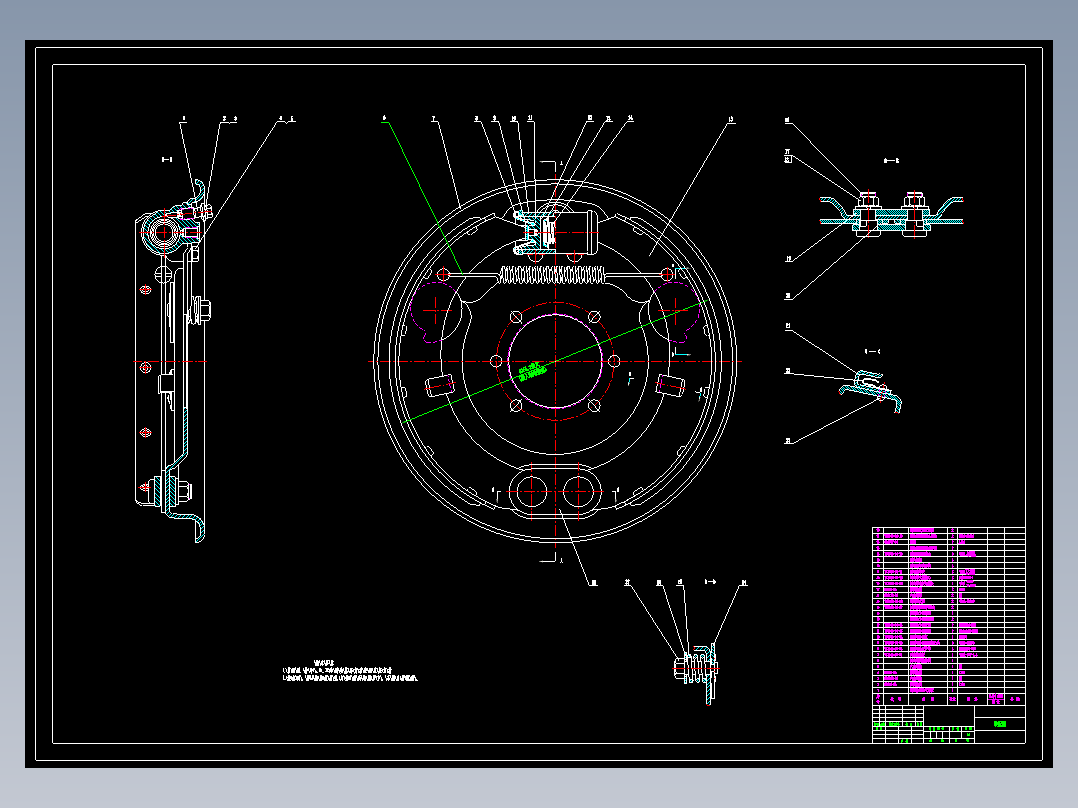
Task: Click the coiled return spring in the brake drum
Action: point(553,275)
